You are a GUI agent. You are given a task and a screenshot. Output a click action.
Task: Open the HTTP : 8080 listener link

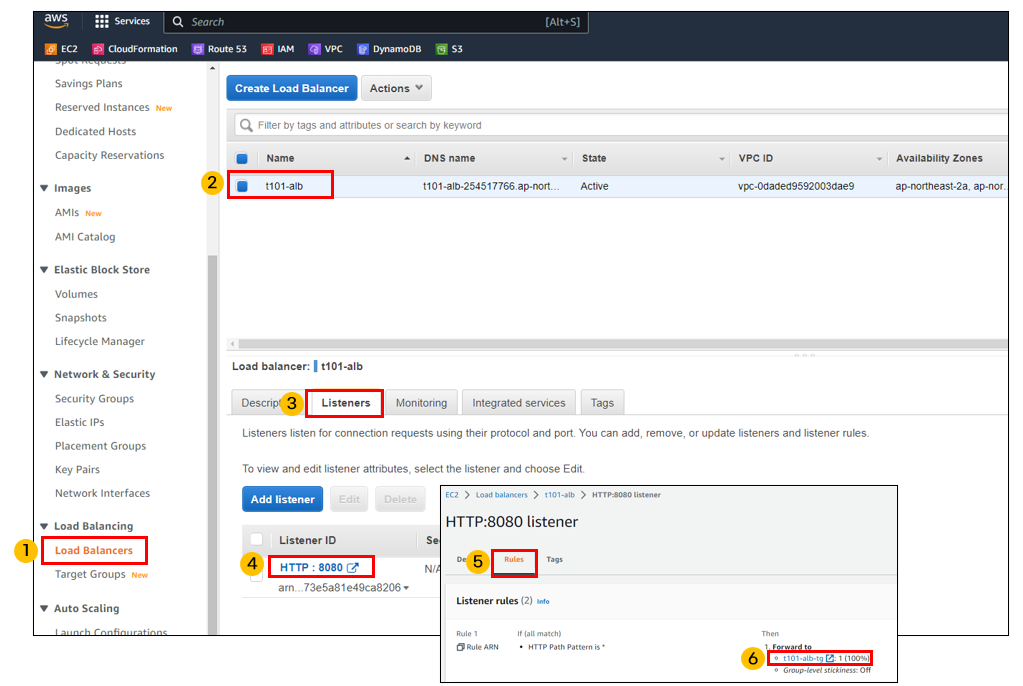[311, 567]
